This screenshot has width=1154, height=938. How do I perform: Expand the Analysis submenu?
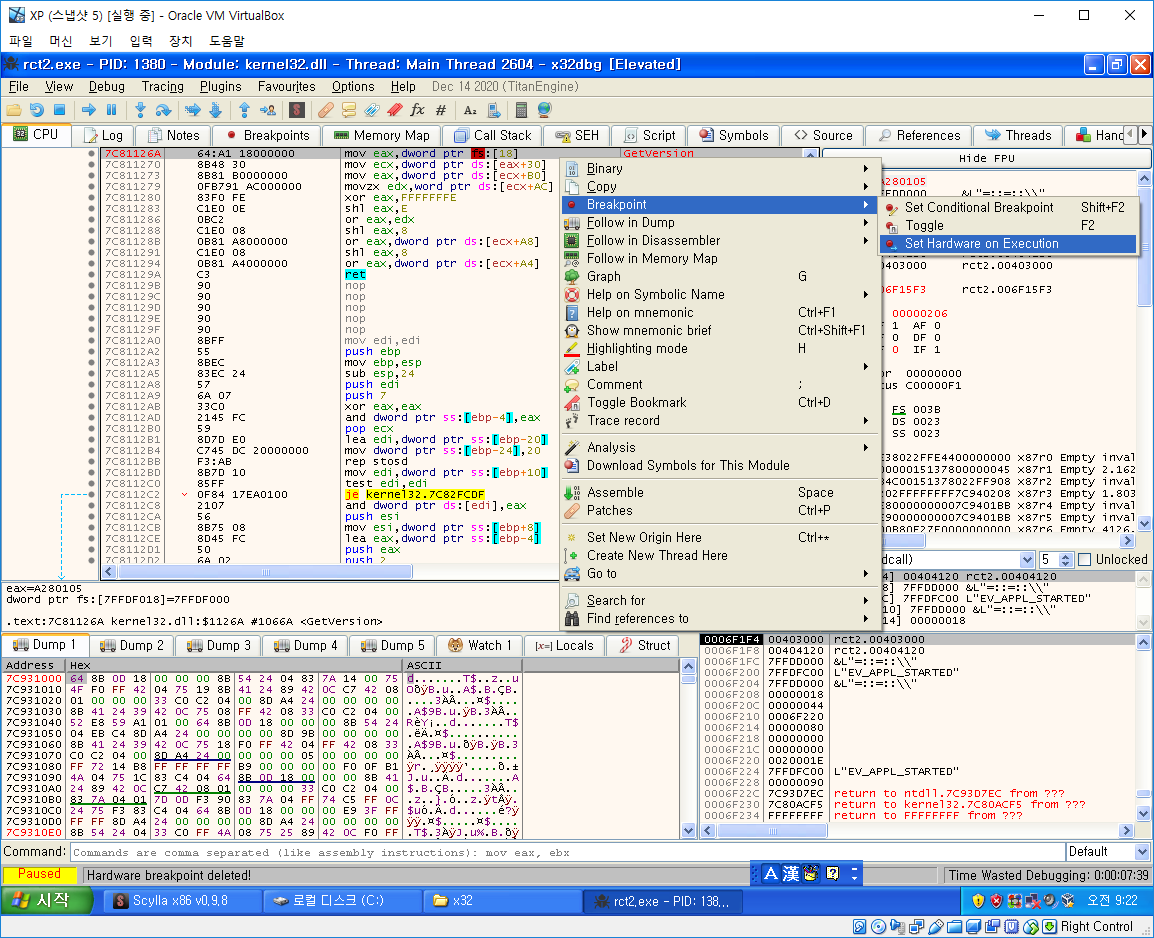(721, 447)
